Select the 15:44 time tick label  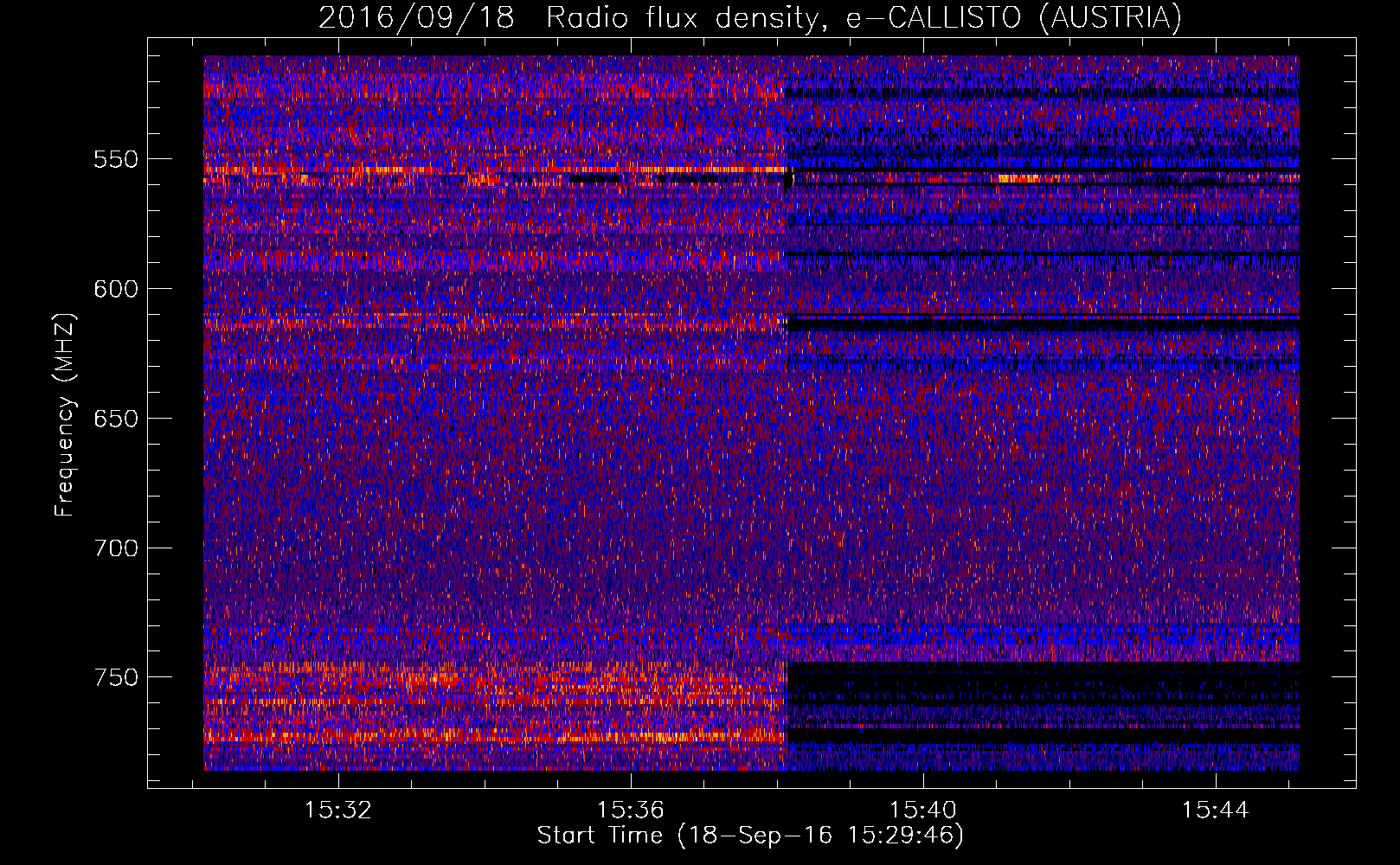click(1216, 811)
